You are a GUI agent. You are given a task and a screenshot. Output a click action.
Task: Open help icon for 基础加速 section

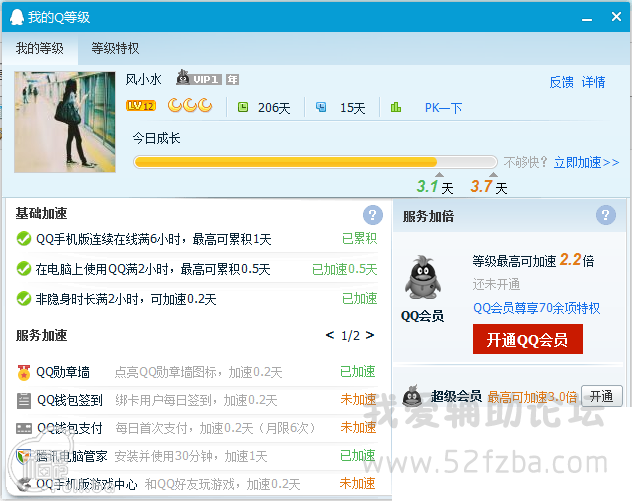coord(372,215)
